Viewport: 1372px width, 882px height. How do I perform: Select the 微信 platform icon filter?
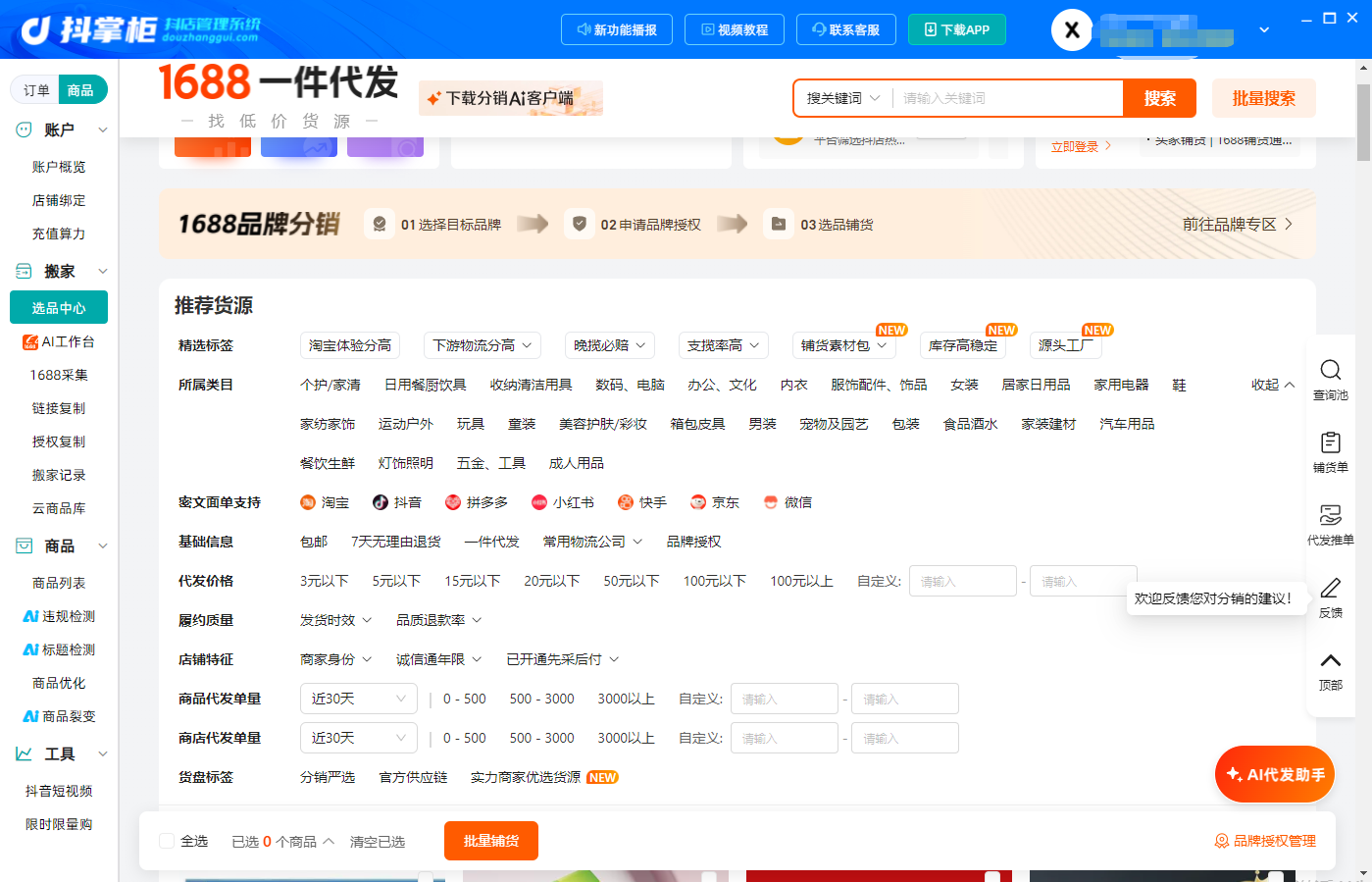click(771, 502)
